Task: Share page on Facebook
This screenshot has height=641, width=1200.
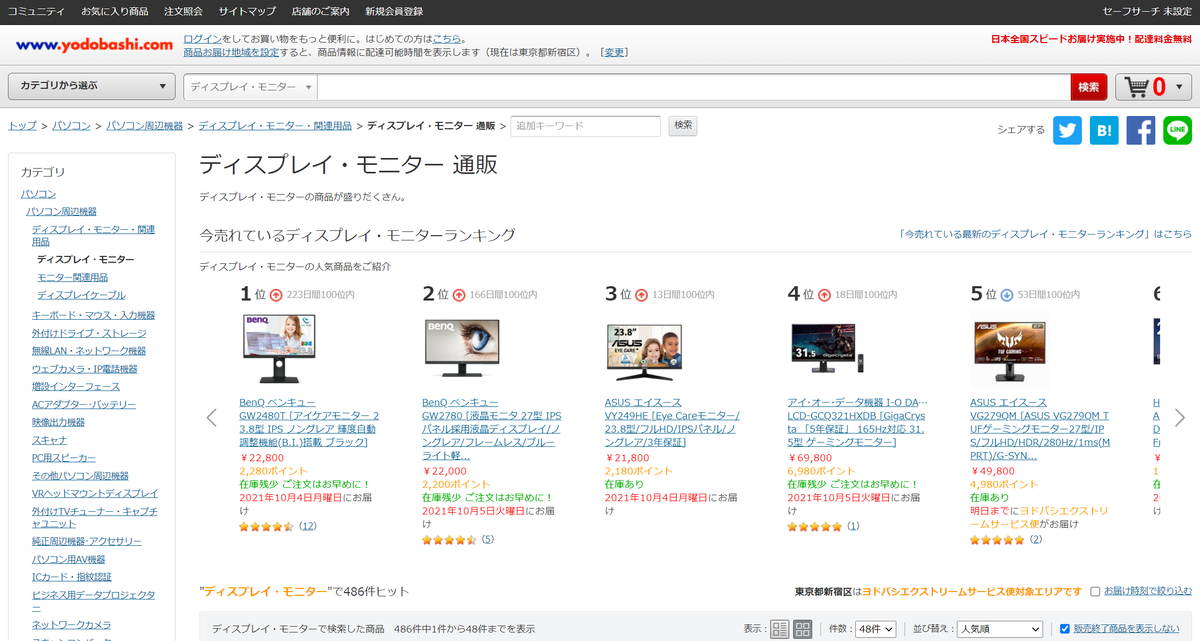Action: pyautogui.click(x=1141, y=130)
